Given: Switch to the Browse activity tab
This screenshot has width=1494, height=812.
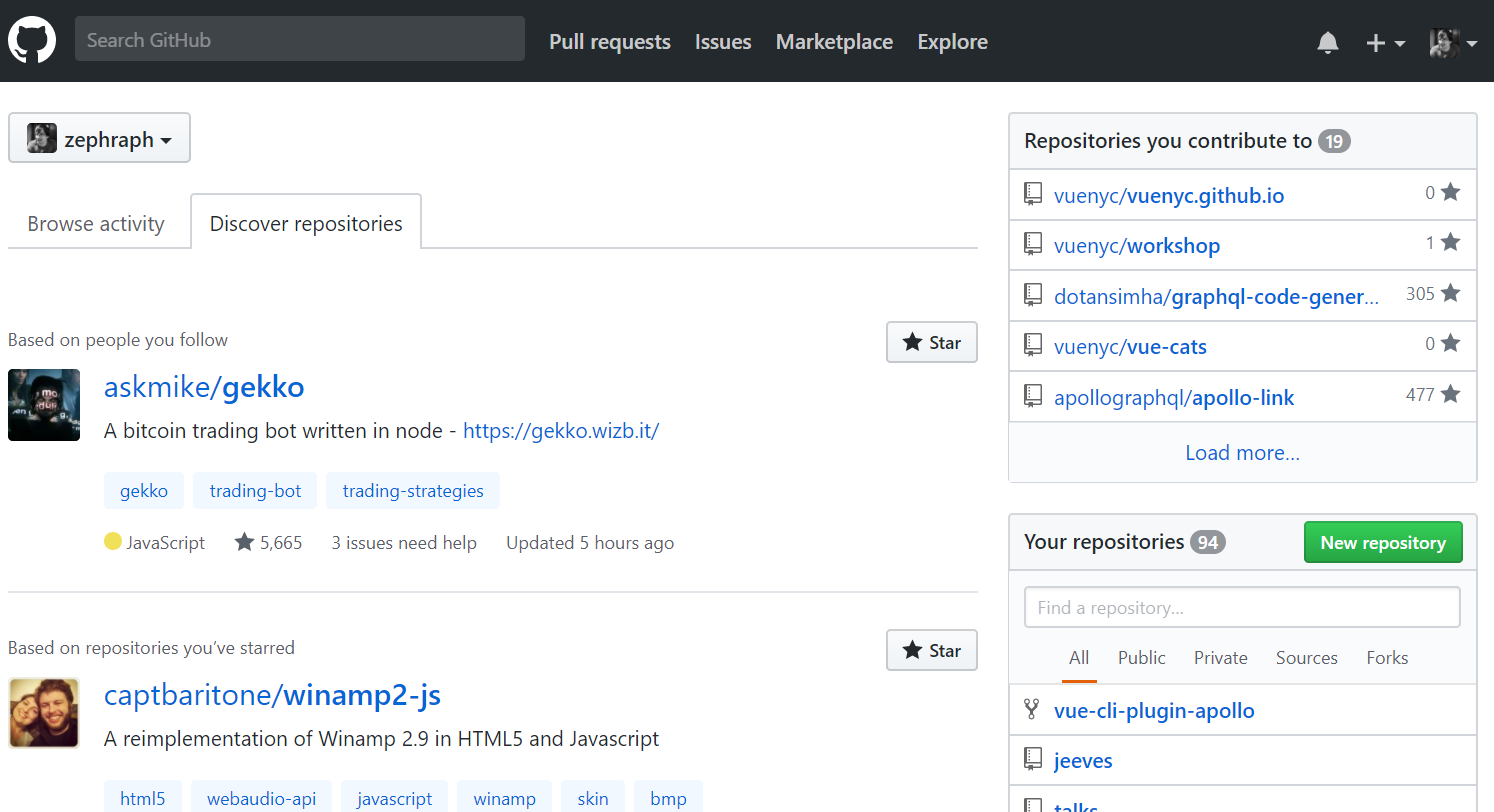Looking at the screenshot, I should pyautogui.click(x=96, y=223).
